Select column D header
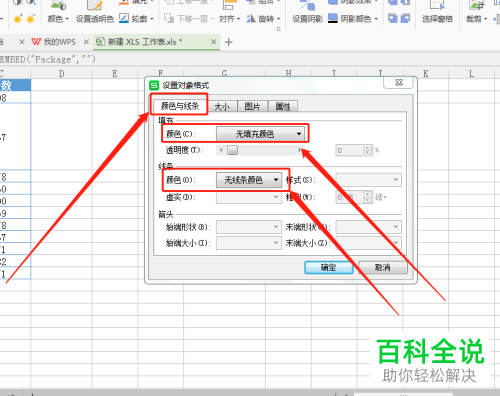500x396 pixels. coord(61,74)
